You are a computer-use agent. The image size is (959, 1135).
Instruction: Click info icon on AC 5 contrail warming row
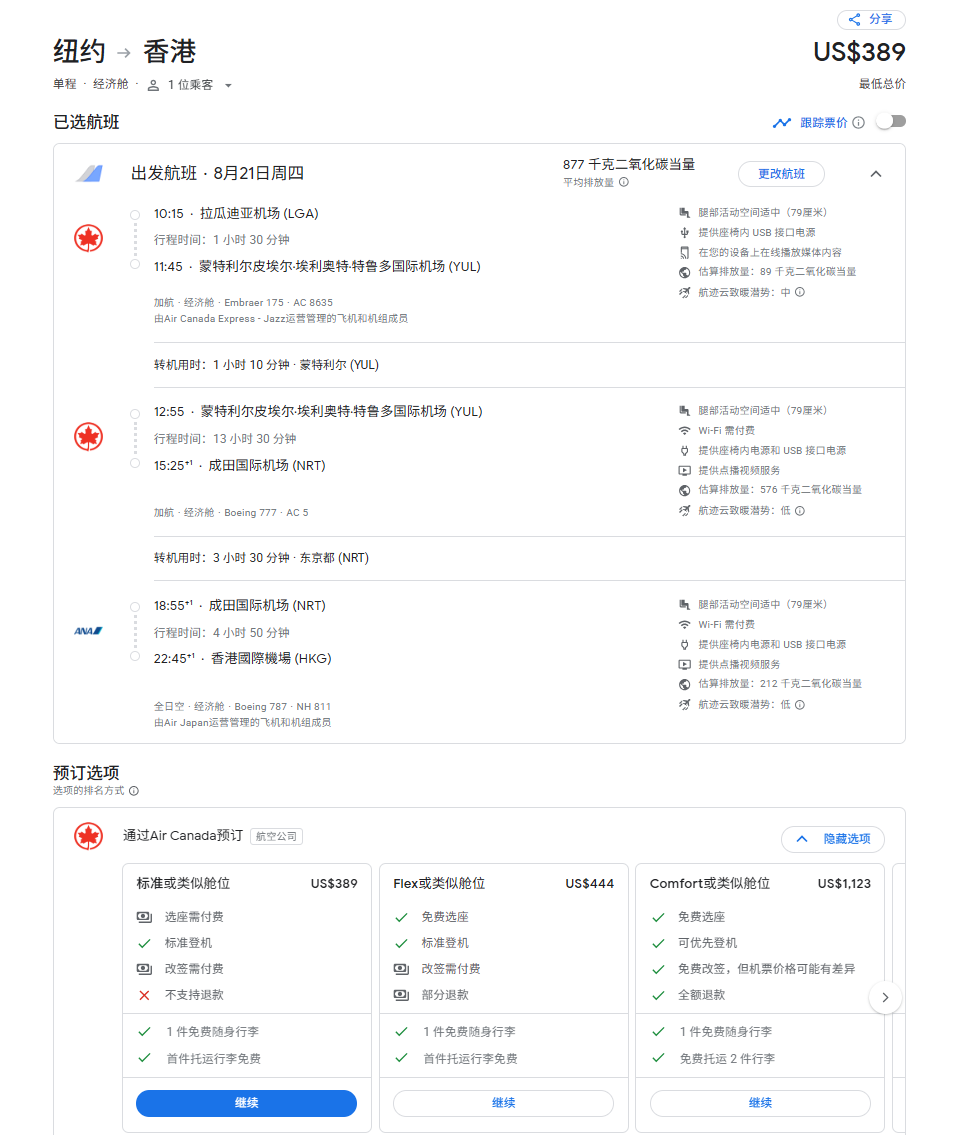pyautogui.click(x=800, y=510)
